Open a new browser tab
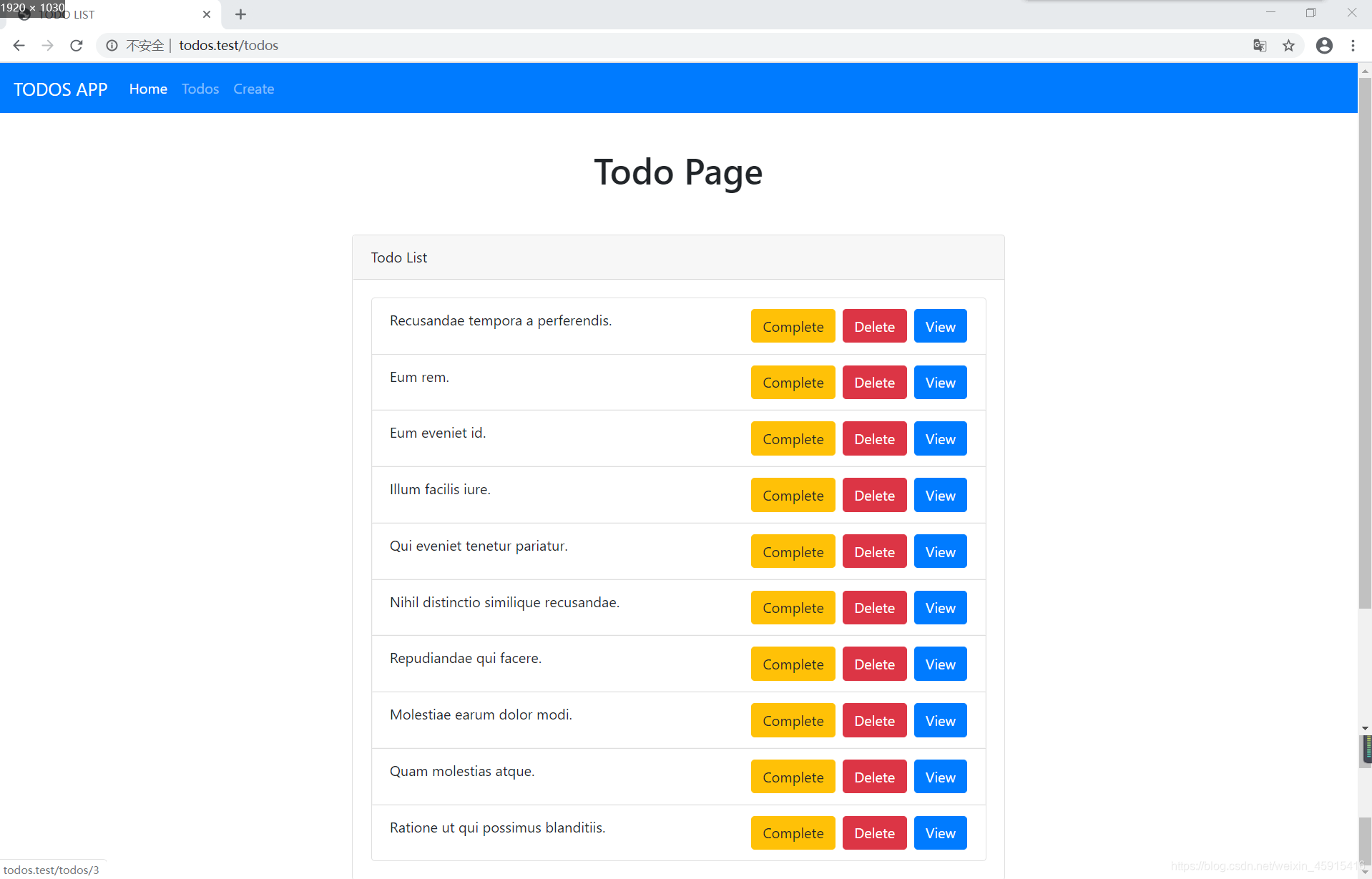1372x879 pixels. (240, 14)
